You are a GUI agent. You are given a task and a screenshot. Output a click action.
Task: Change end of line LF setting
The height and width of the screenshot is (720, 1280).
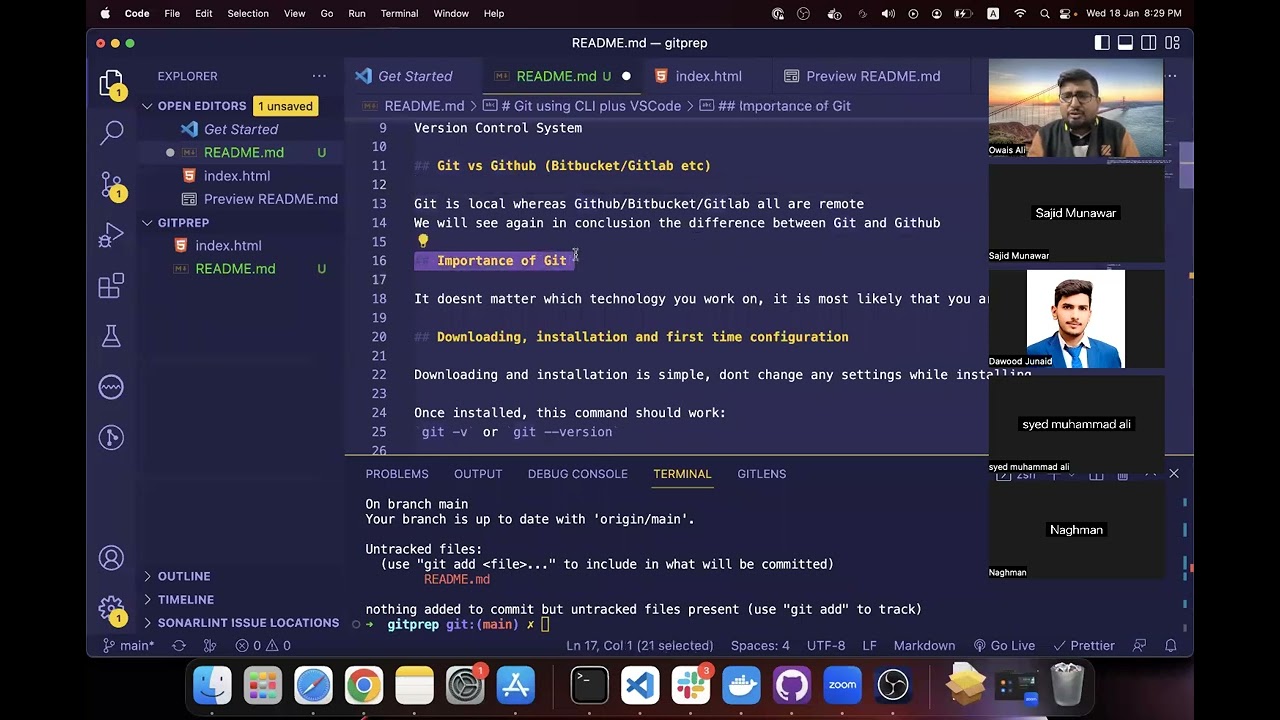click(870, 646)
